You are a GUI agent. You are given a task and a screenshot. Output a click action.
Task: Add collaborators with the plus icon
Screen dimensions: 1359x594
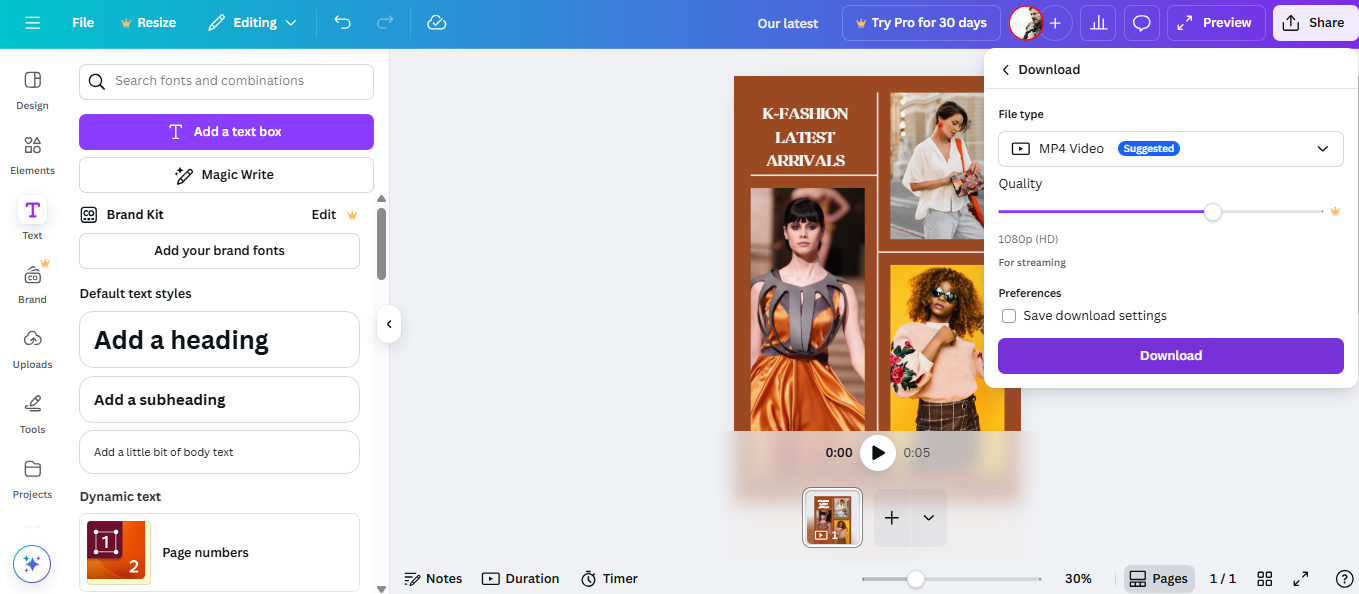point(1055,23)
